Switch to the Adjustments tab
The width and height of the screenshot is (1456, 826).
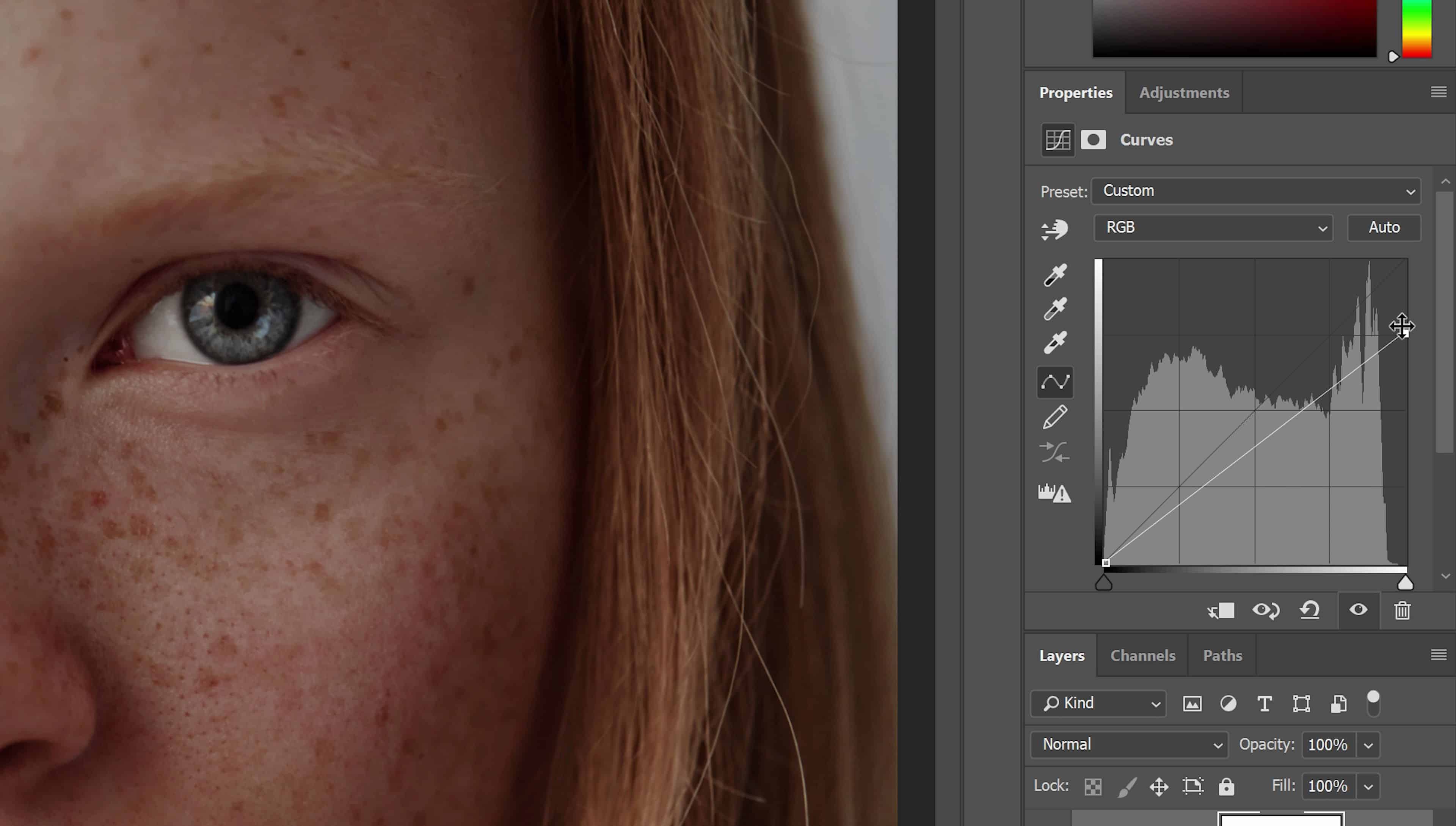coord(1183,93)
